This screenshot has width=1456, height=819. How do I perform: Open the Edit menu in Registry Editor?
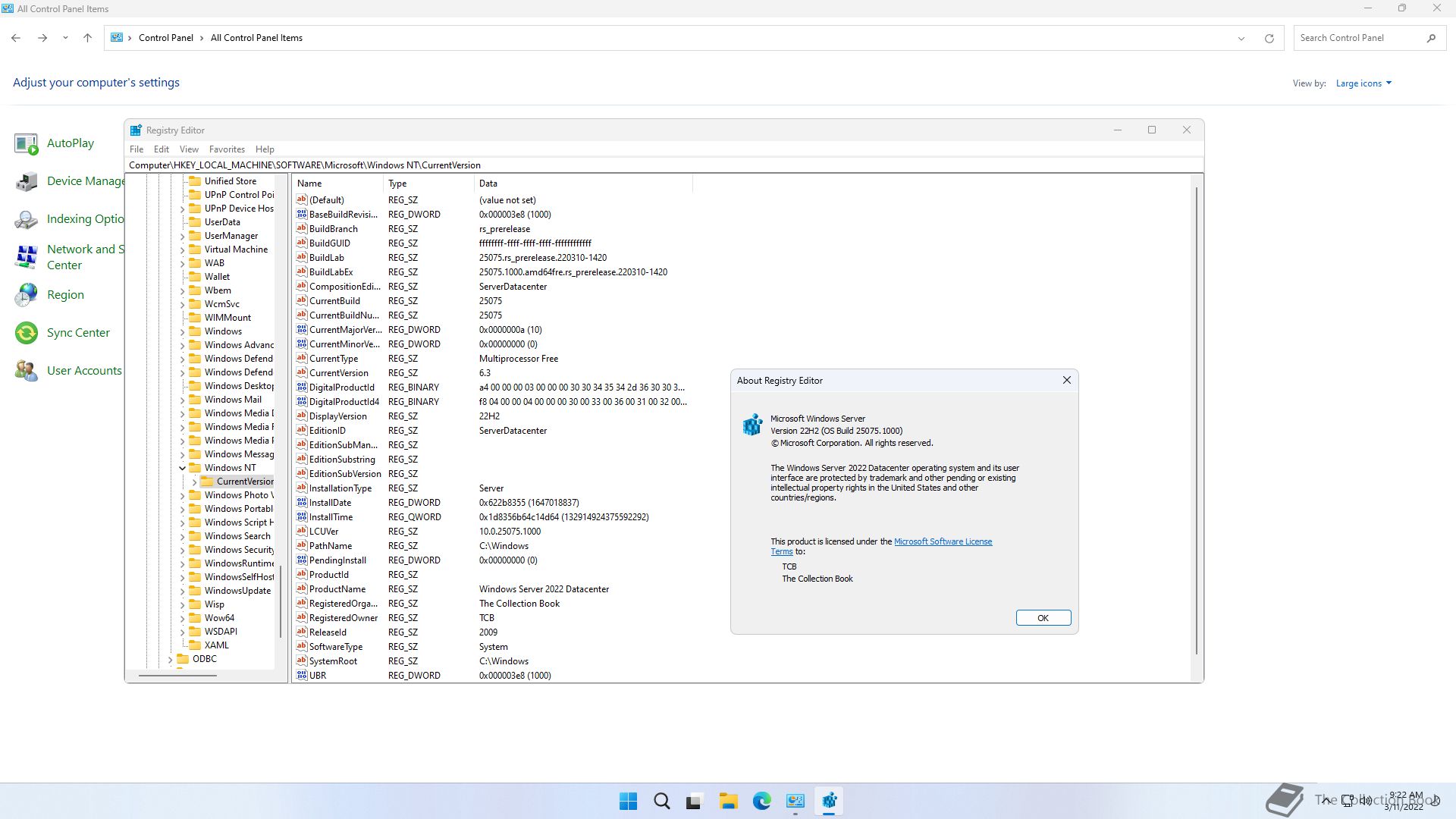tap(162, 149)
